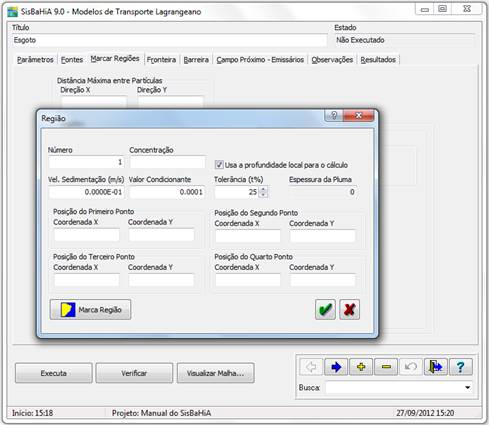This screenshot has height=425, width=489.
Task: Maximize the SisBaHiA main window
Action: point(442,9)
